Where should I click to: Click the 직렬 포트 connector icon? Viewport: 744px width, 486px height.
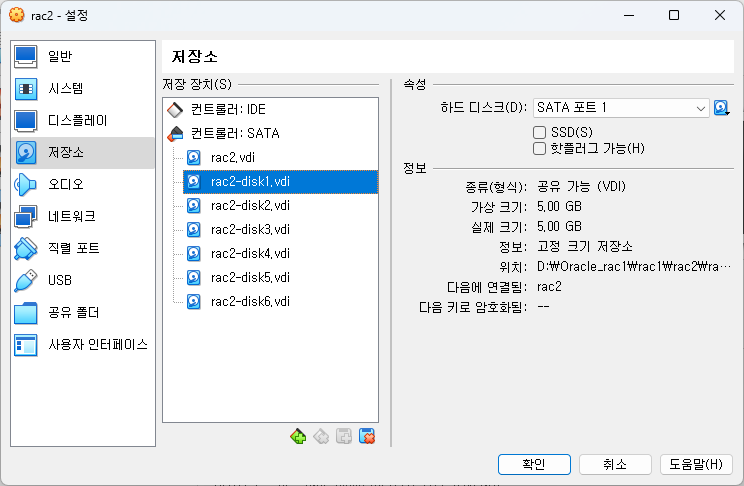coord(26,249)
